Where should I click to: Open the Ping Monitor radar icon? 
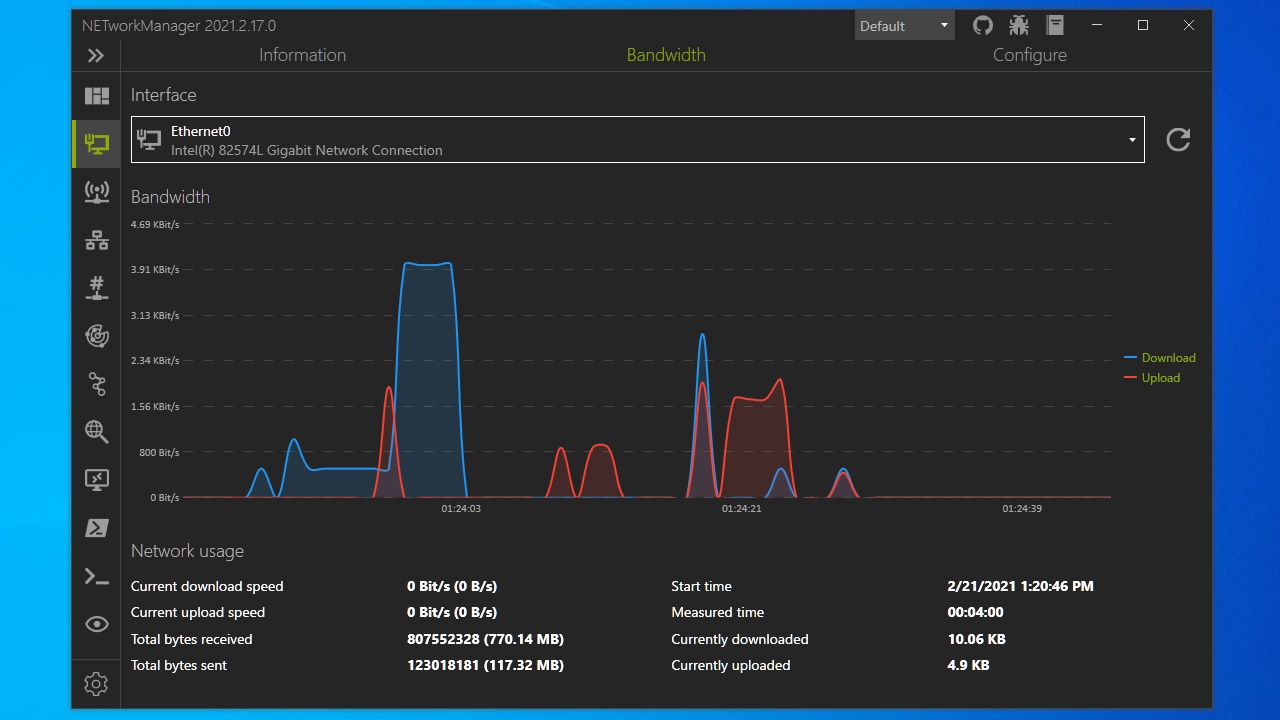[96, 336]
